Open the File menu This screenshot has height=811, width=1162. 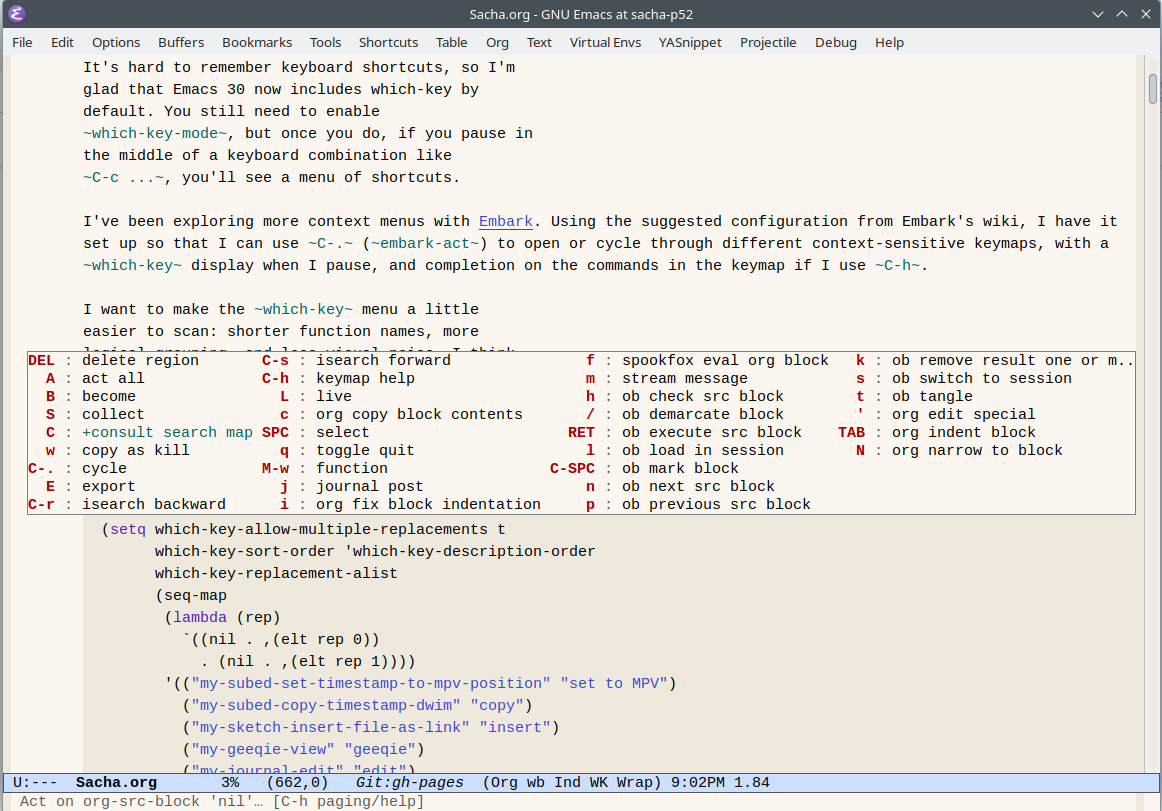point(22,42)
